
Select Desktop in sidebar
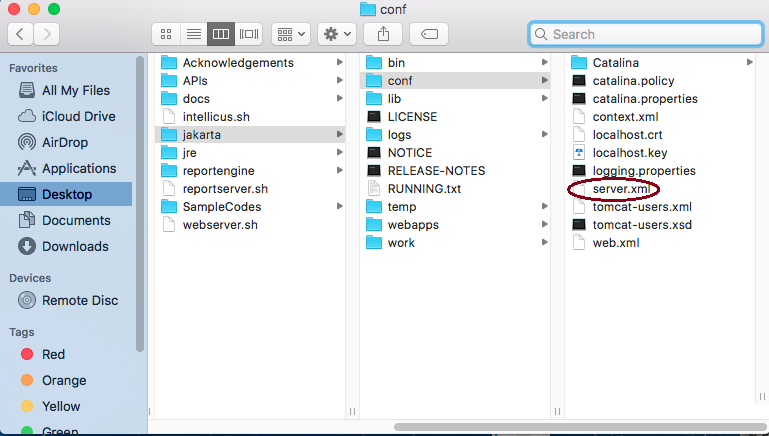point(66,194)
